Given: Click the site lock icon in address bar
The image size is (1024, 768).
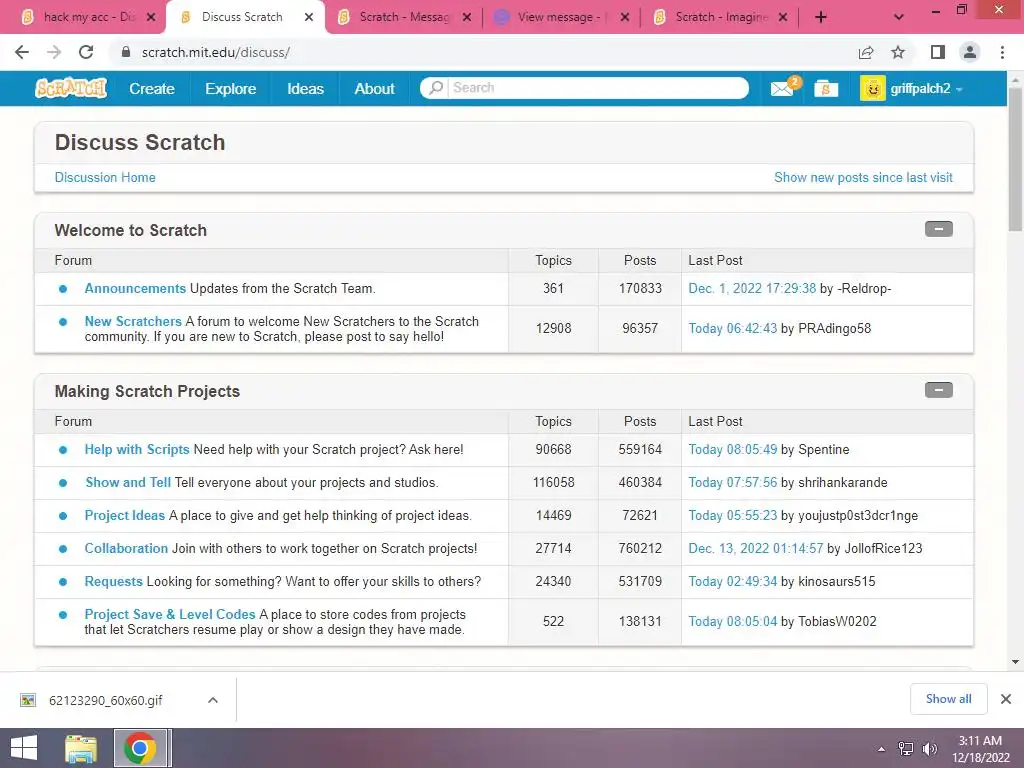Looking at the screenshot, I should pyautogui.click(x=126, y=52).
